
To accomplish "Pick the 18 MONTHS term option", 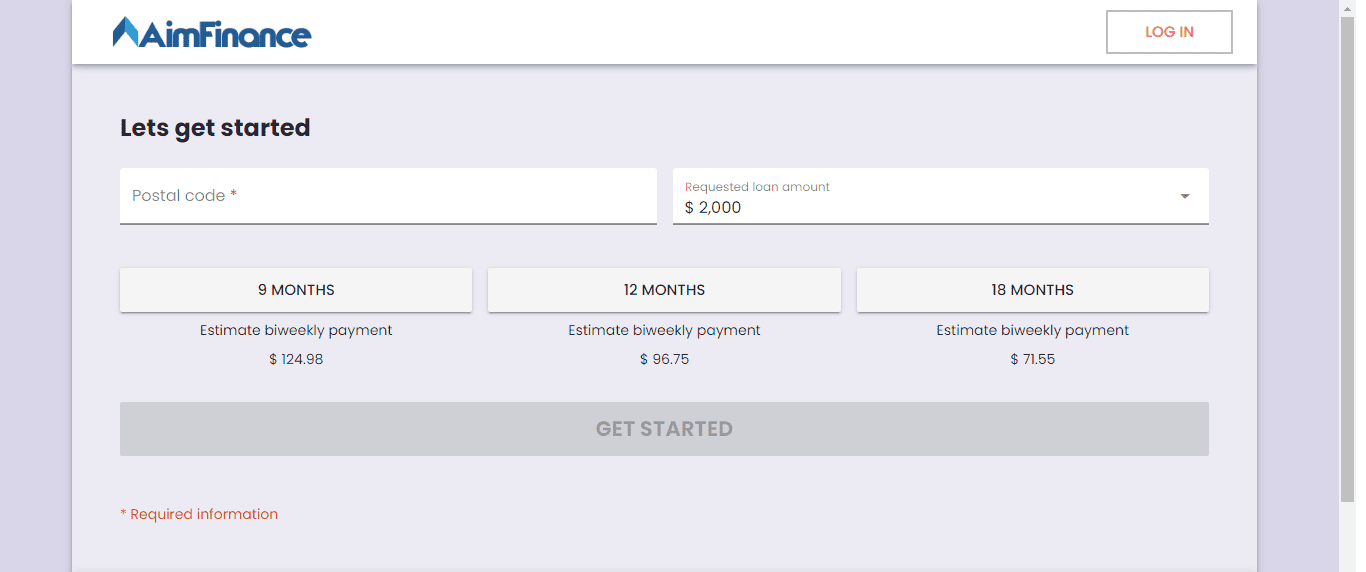I will [x=1032, y=290].
